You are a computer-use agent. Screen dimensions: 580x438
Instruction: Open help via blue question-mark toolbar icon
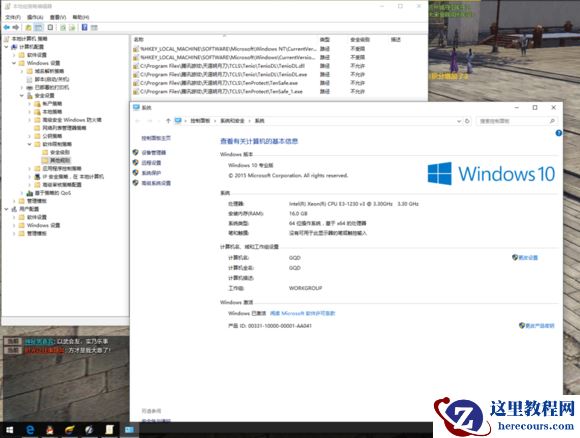[x=84, y=27]
